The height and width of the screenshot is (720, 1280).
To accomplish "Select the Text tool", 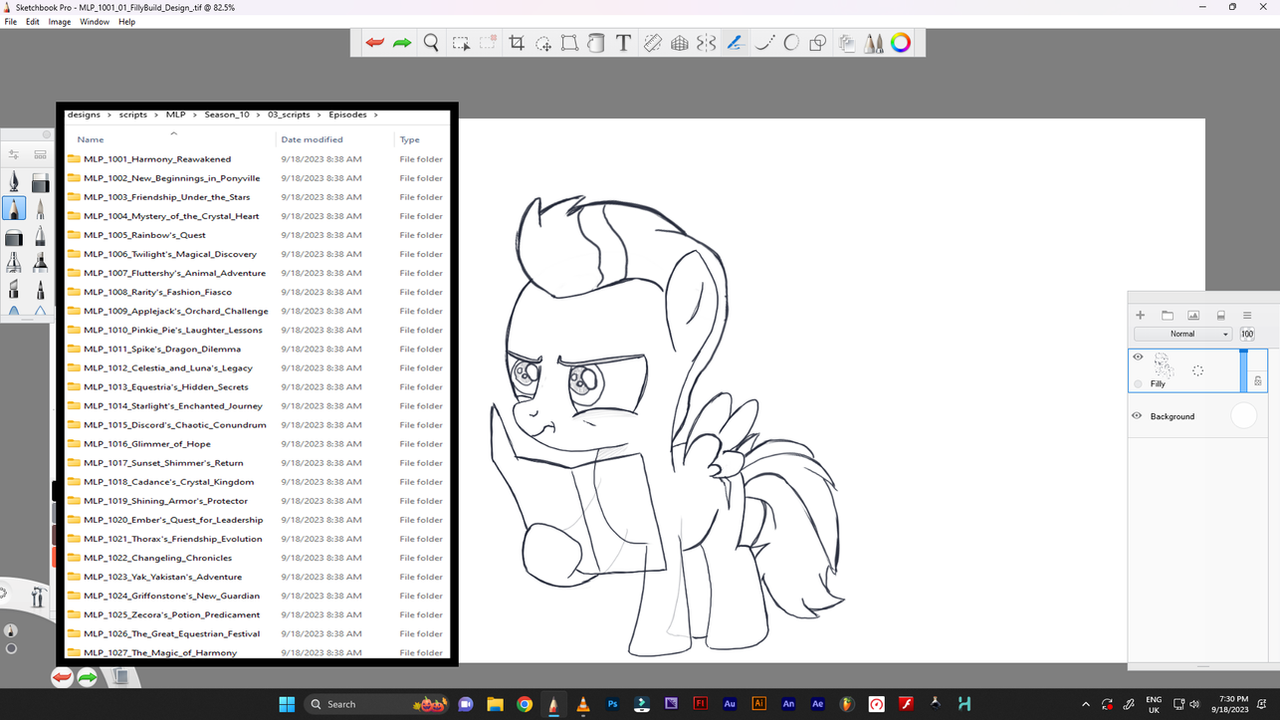I will point(623,43).
